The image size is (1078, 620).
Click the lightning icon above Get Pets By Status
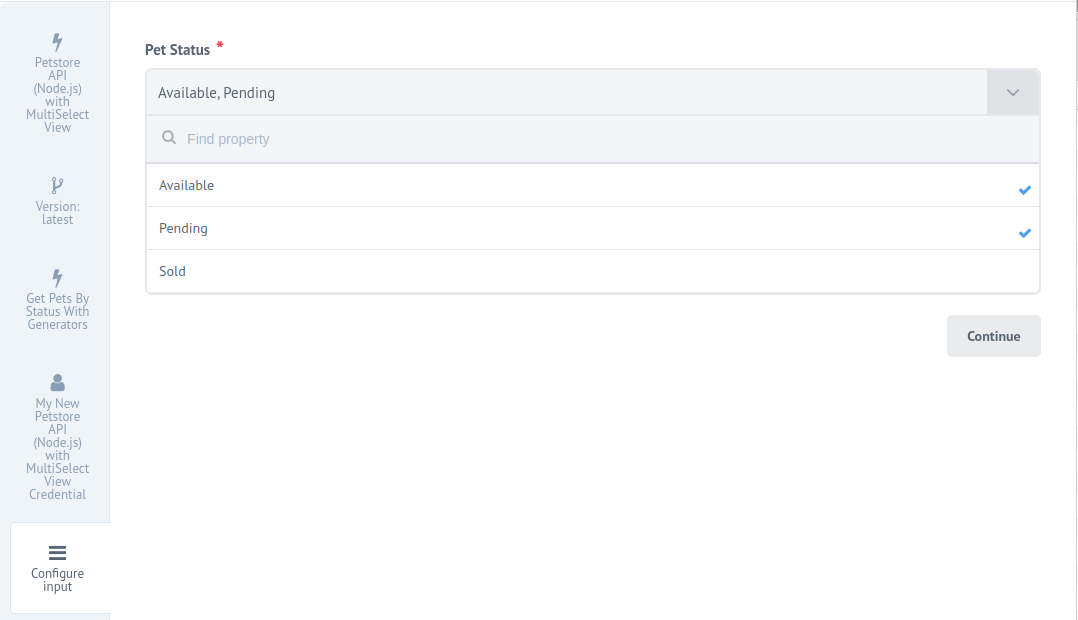point(58,278)
